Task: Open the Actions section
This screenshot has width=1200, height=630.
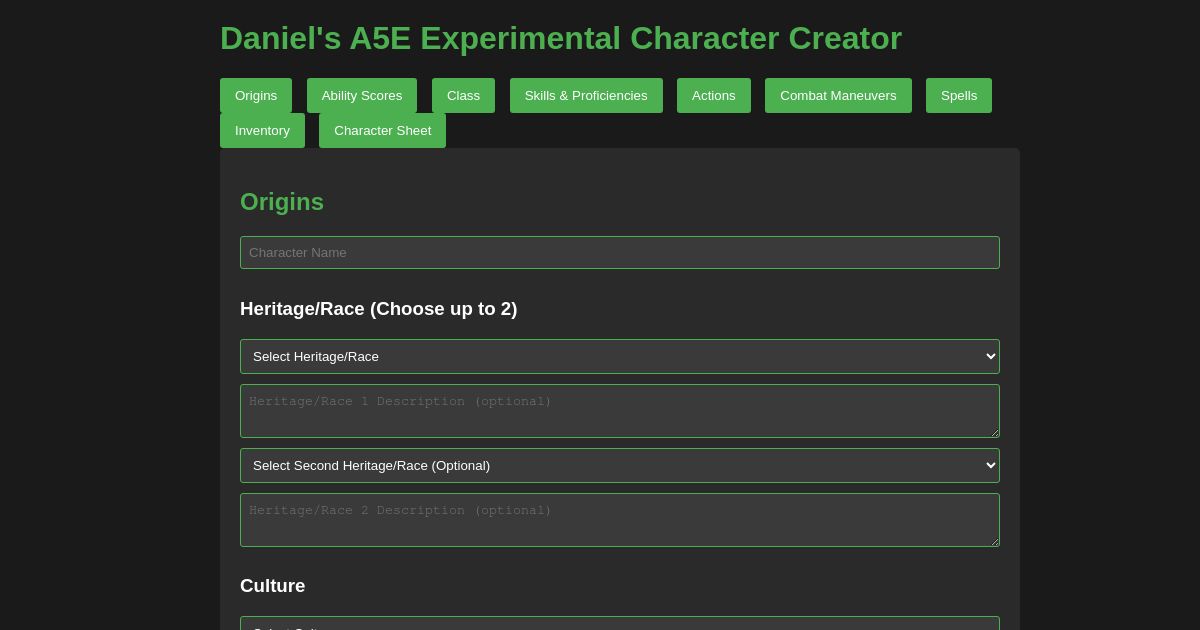Action: click(714, 95)
